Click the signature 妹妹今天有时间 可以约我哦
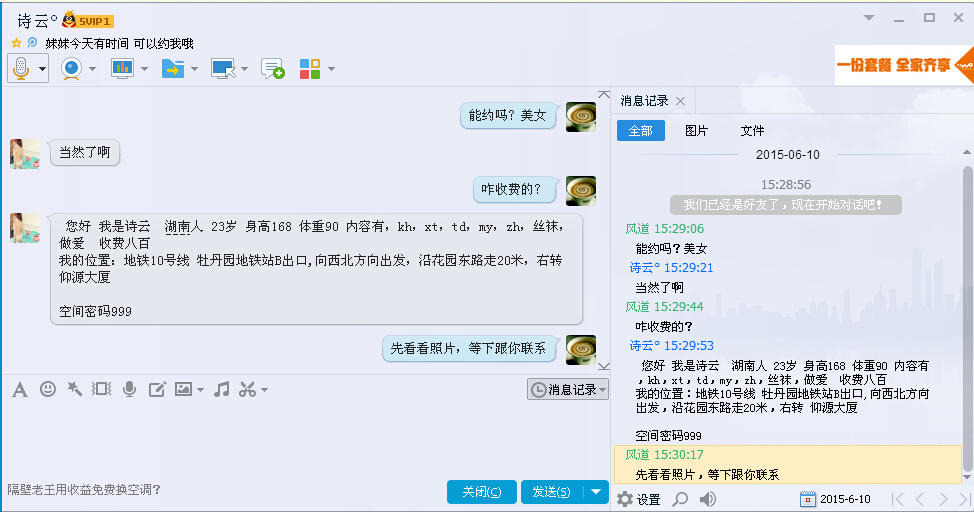 click(119, 43)
